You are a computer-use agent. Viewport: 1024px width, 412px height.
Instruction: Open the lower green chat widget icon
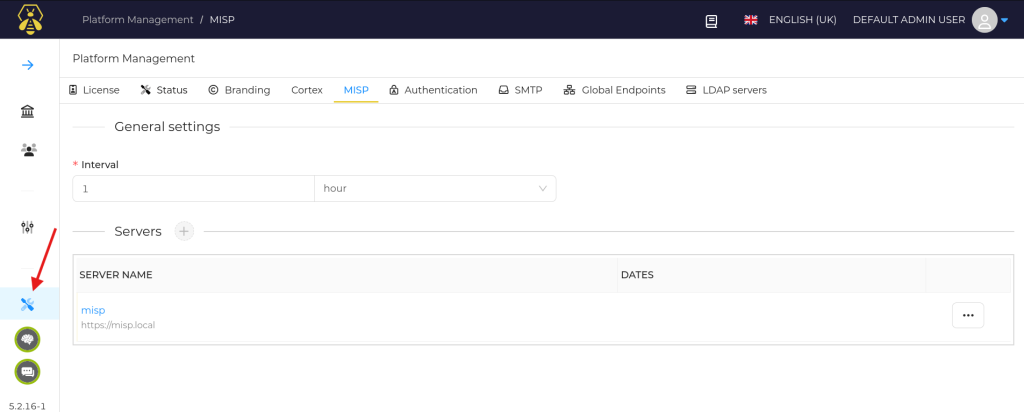tap(28, 372)
